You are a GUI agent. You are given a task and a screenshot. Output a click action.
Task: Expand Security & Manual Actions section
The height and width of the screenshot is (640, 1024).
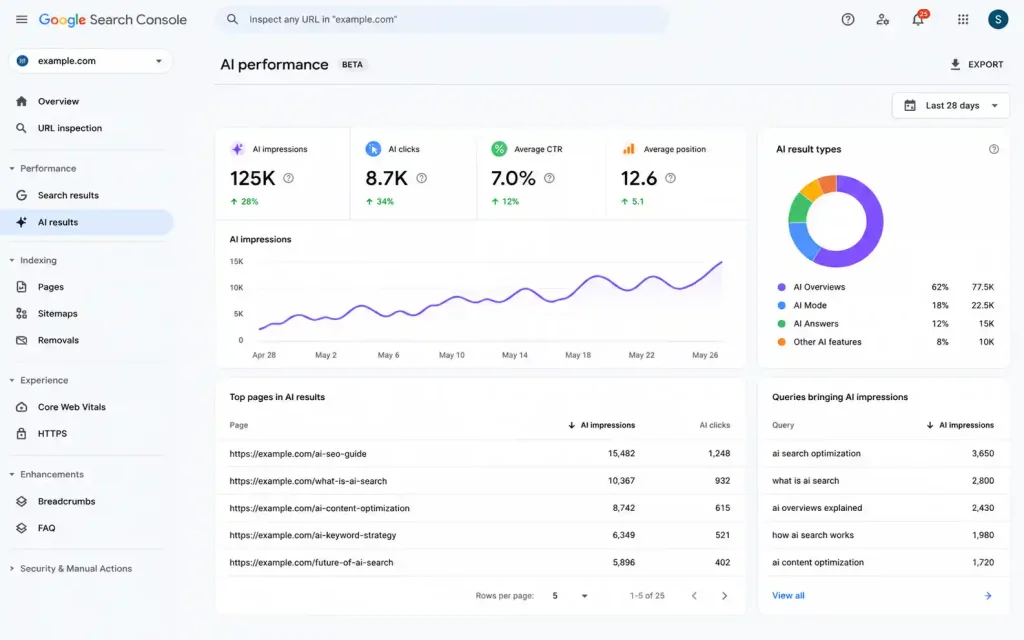12,568
